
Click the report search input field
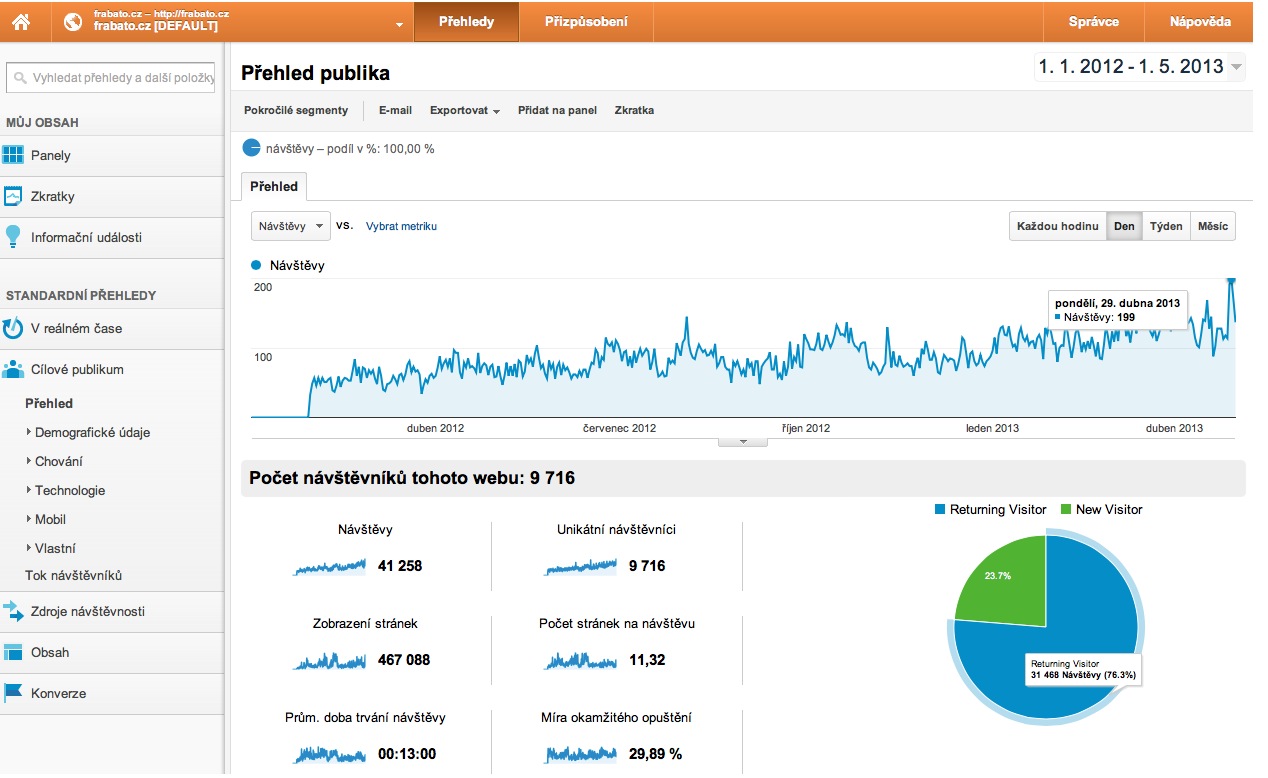pos(110,77)
